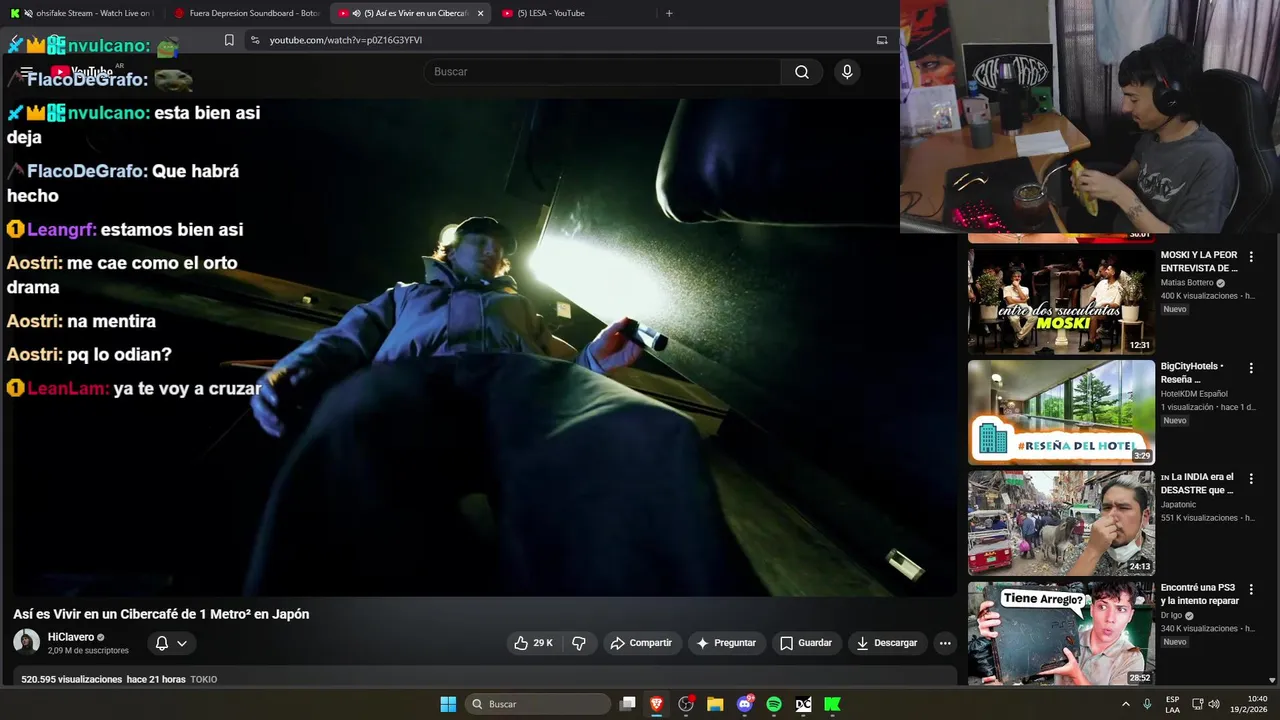Open ESP LAA language indicator in tray
Viewport: 1280px width, 720px height.
[1172, 704]
